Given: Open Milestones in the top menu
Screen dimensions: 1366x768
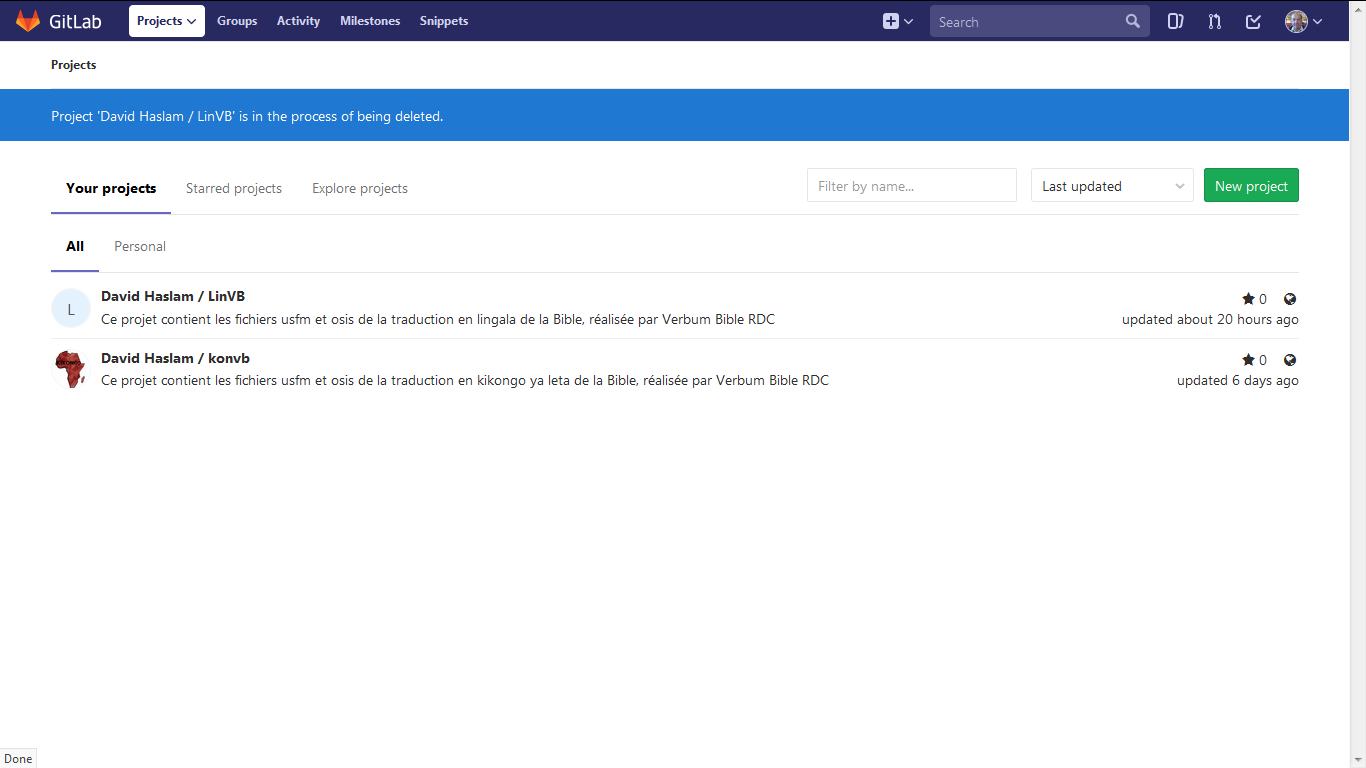Looking at the screenshot, I should tap(370, 21).
